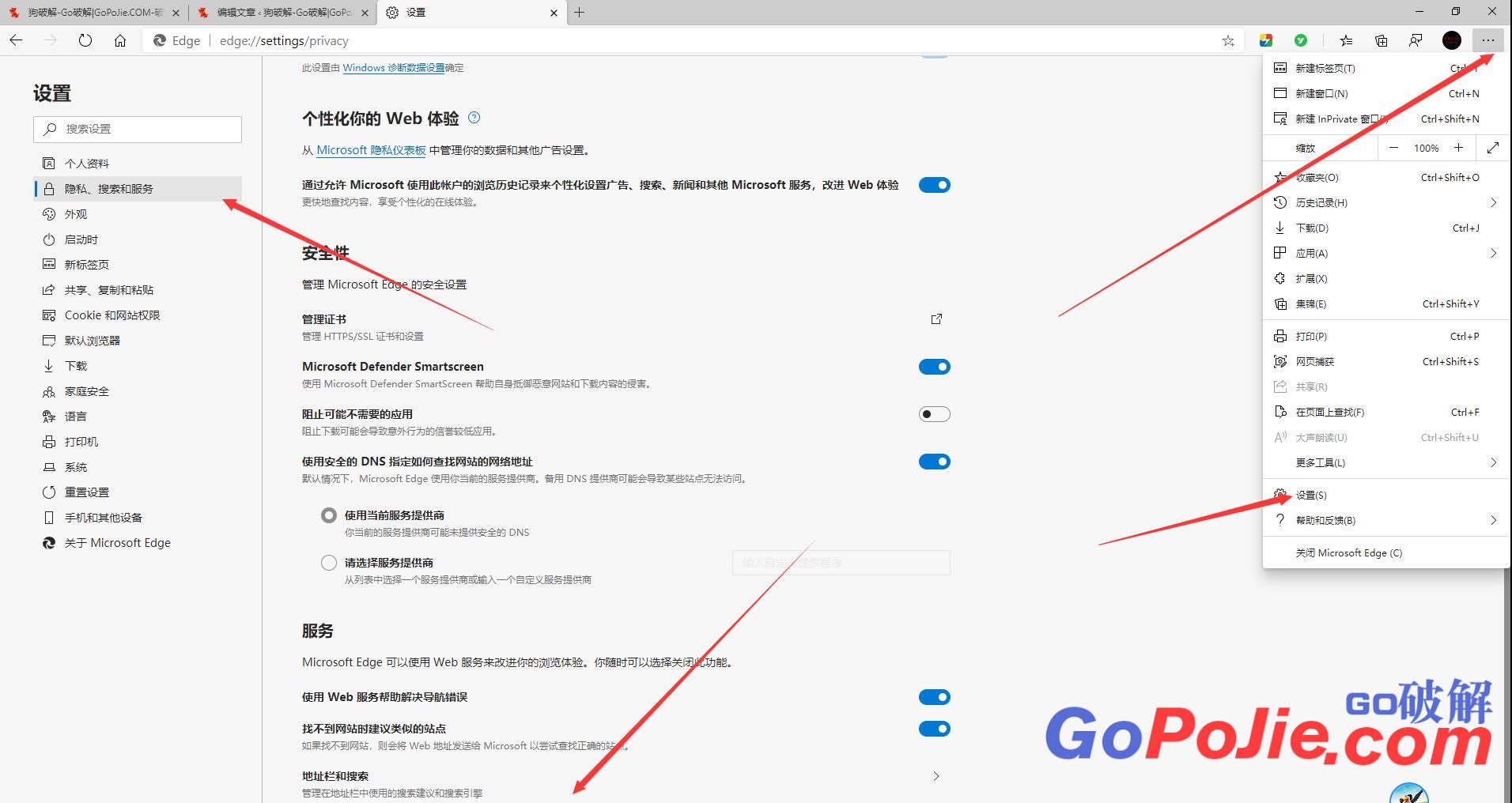Open 打印机 settings section
The image size is (1512, 803).
coord(138,442)
